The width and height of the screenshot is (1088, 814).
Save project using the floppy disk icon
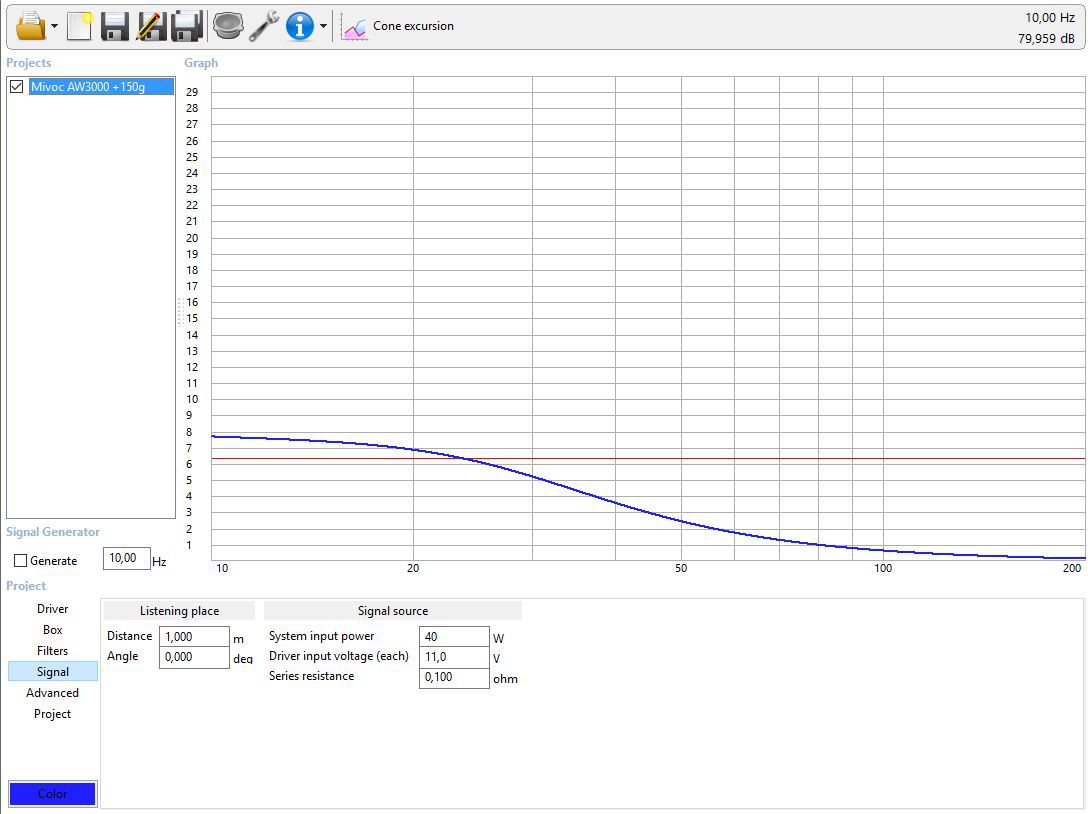pyautogui.click(x=114, y=26)
